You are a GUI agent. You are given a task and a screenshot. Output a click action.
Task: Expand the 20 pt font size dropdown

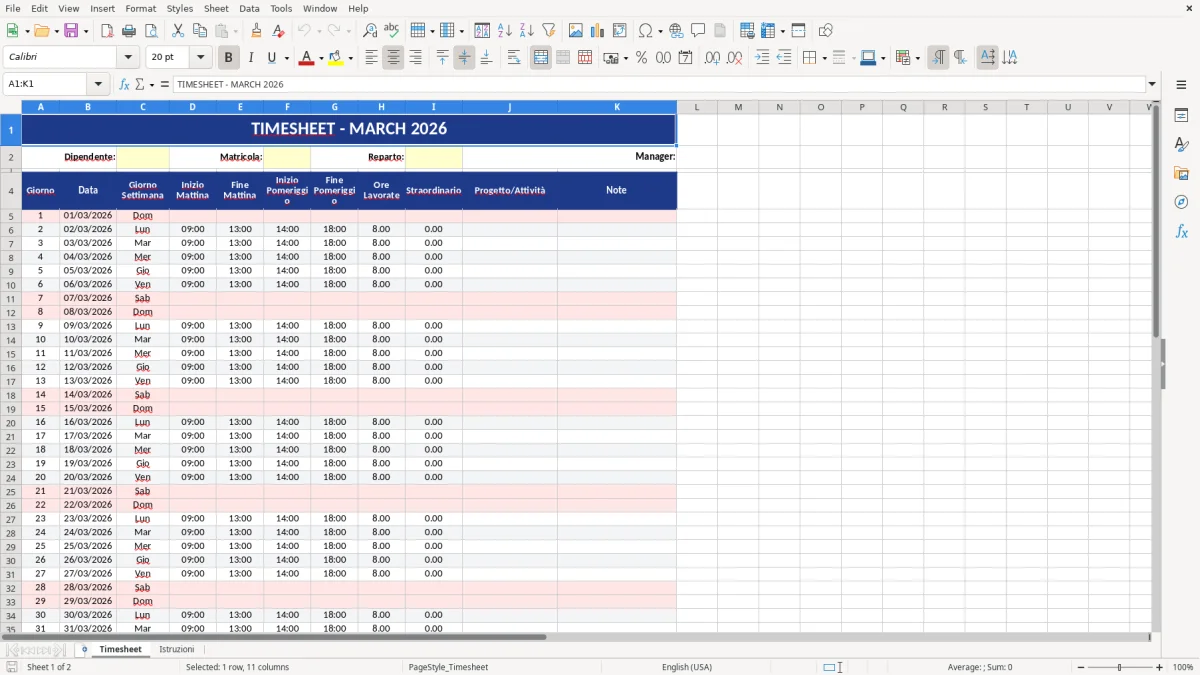coord(201,58)
